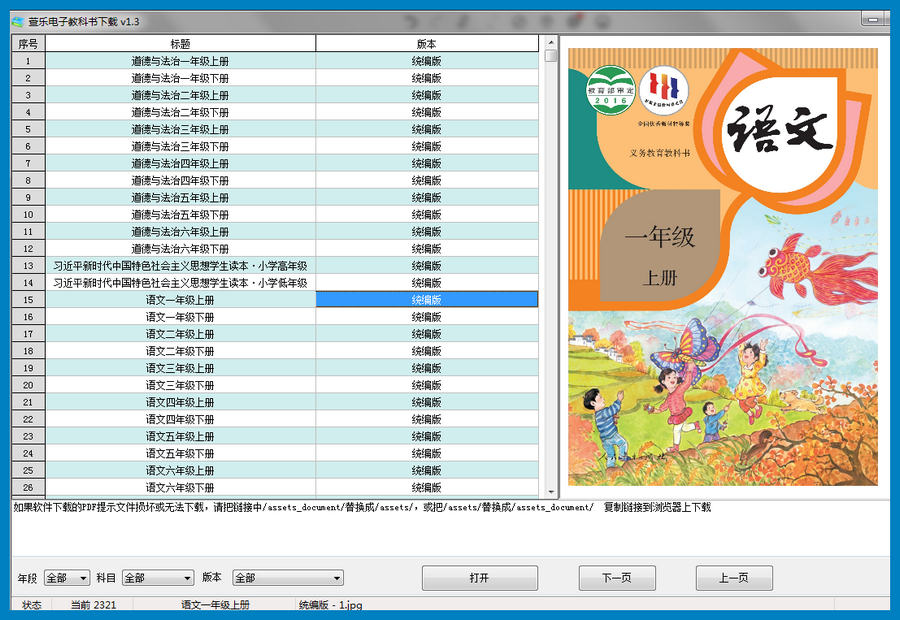Go to the next page with 下一页
Image resolution: width=900 pixels, height=620 pixels.
617,578
